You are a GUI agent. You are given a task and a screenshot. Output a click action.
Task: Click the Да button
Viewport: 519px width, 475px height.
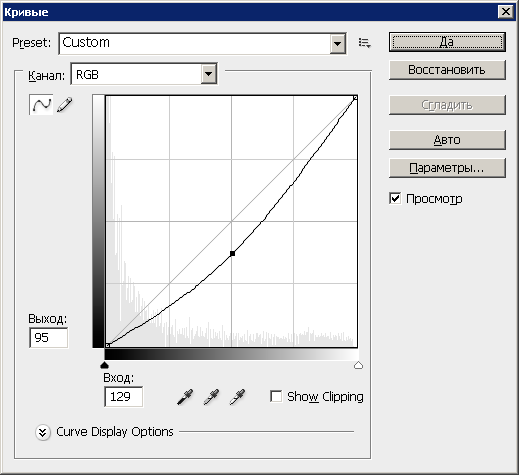[447, 42]
